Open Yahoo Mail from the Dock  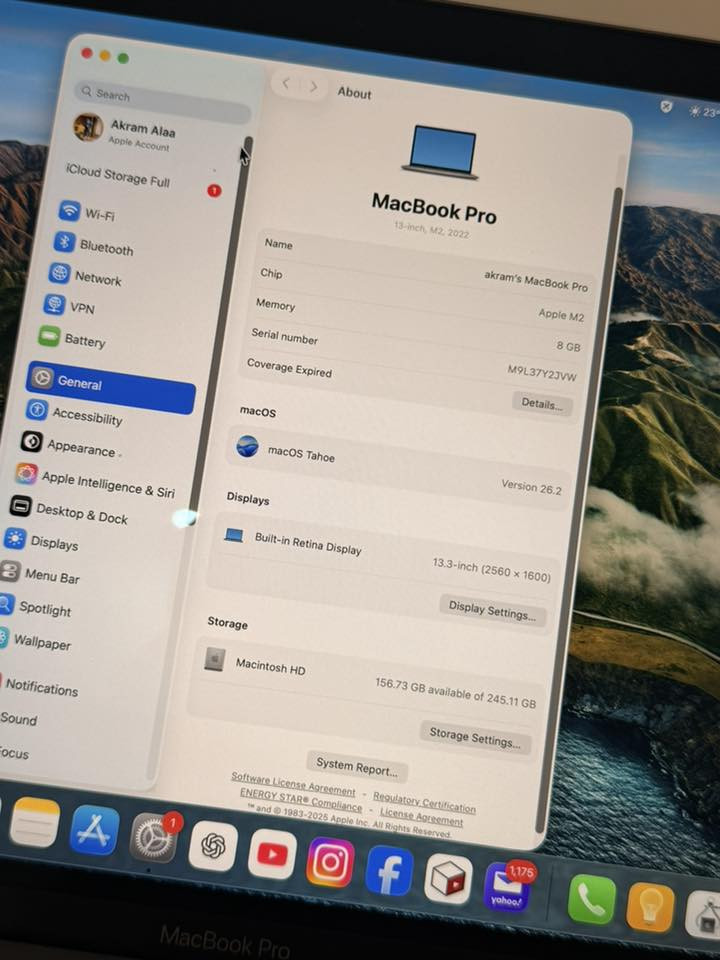pos(507,887)
